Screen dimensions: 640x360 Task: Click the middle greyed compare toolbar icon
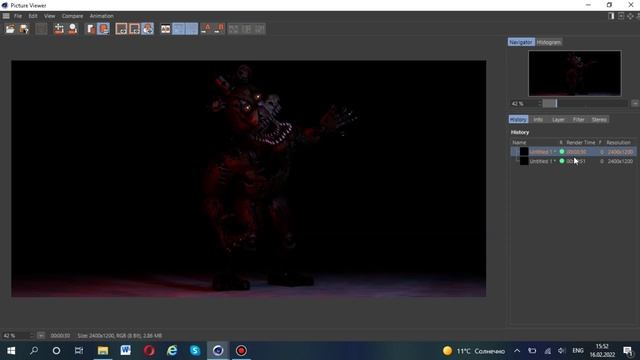[247, 29]
